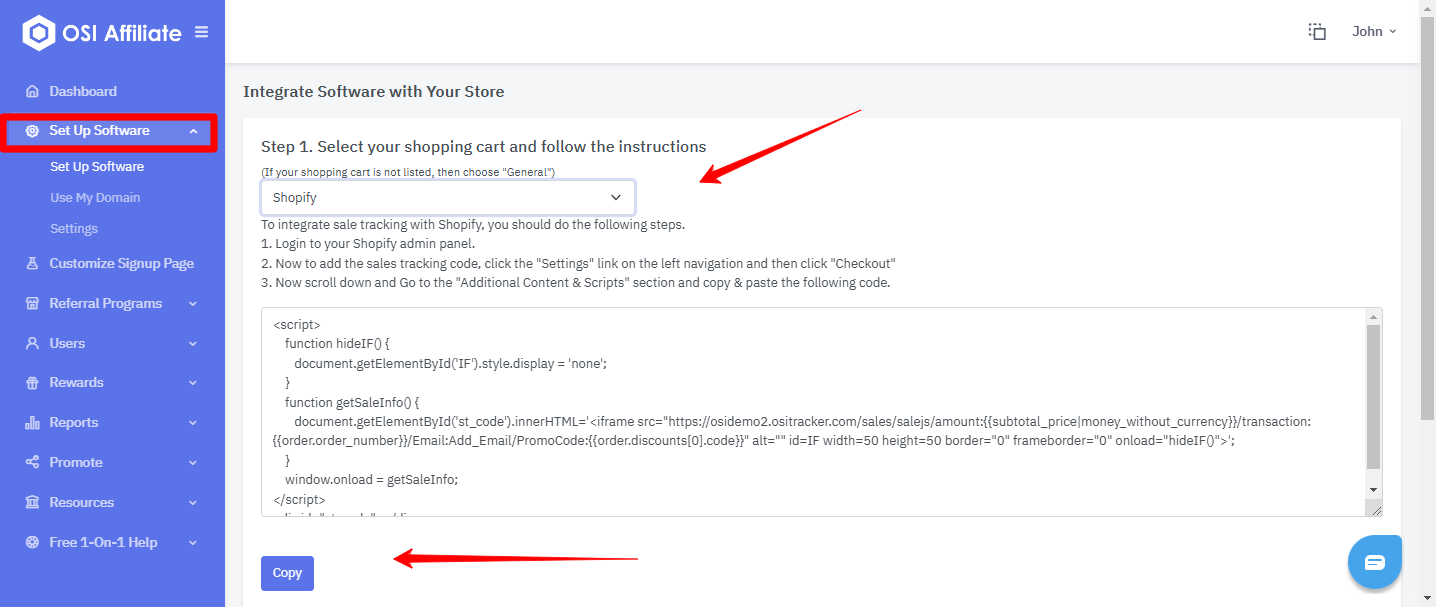The width and height of the screenshot is (1436, 607).
Task: Toggle the hamburger sidebar menu icon
Action: pos(202,32)
